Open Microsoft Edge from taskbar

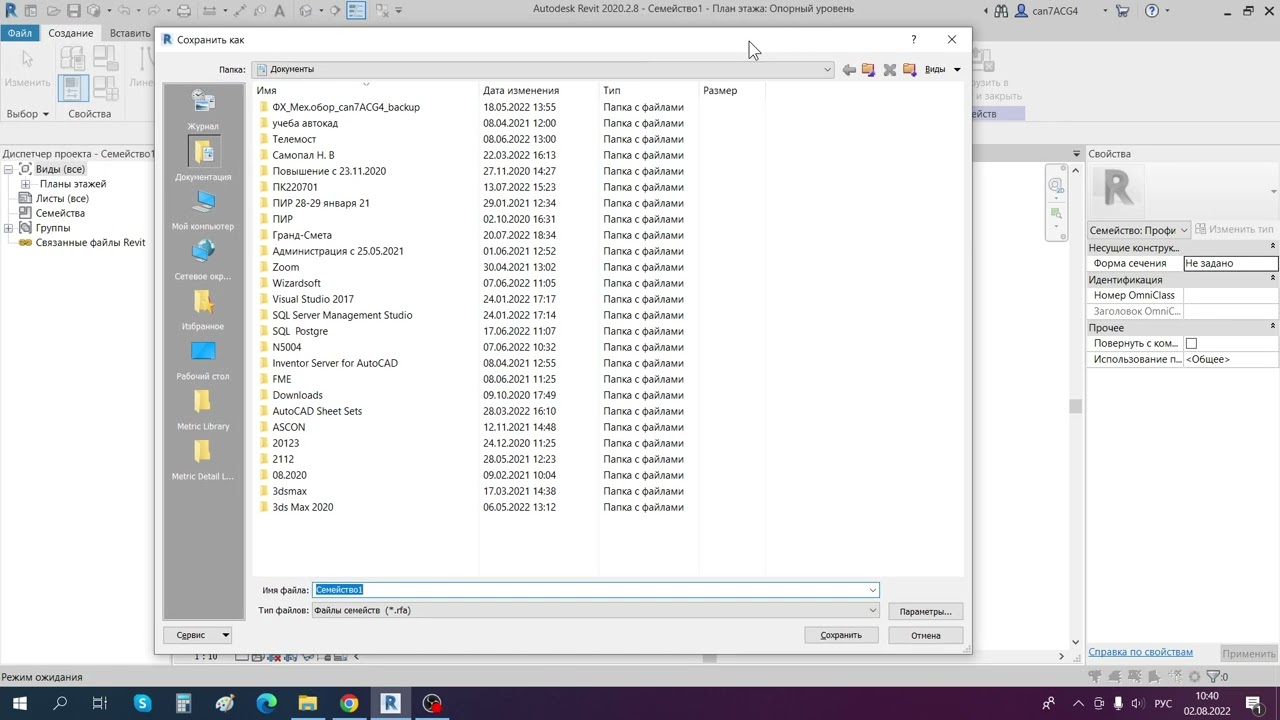266,703
